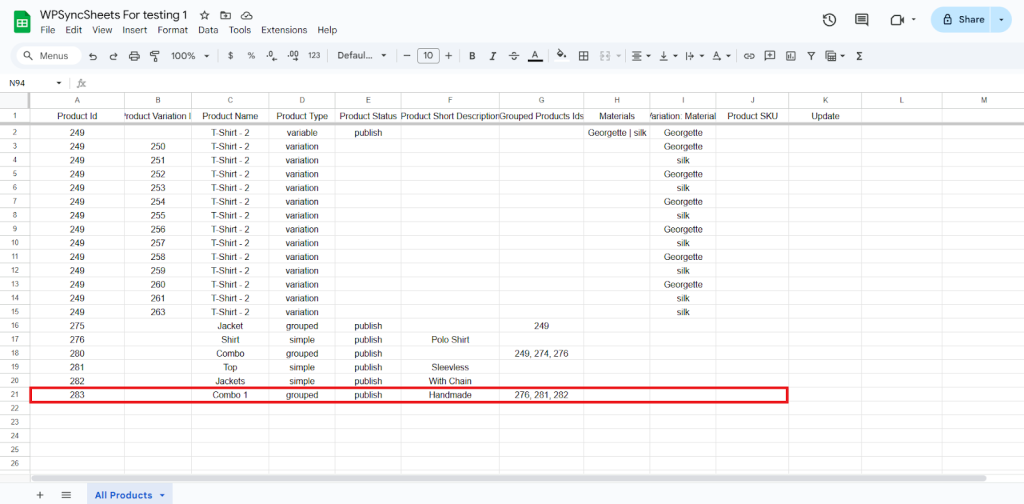The height and width of the screenshot is (504, 1024).
Task: Open the Extensions menu
Action: [x=284, y=30]
